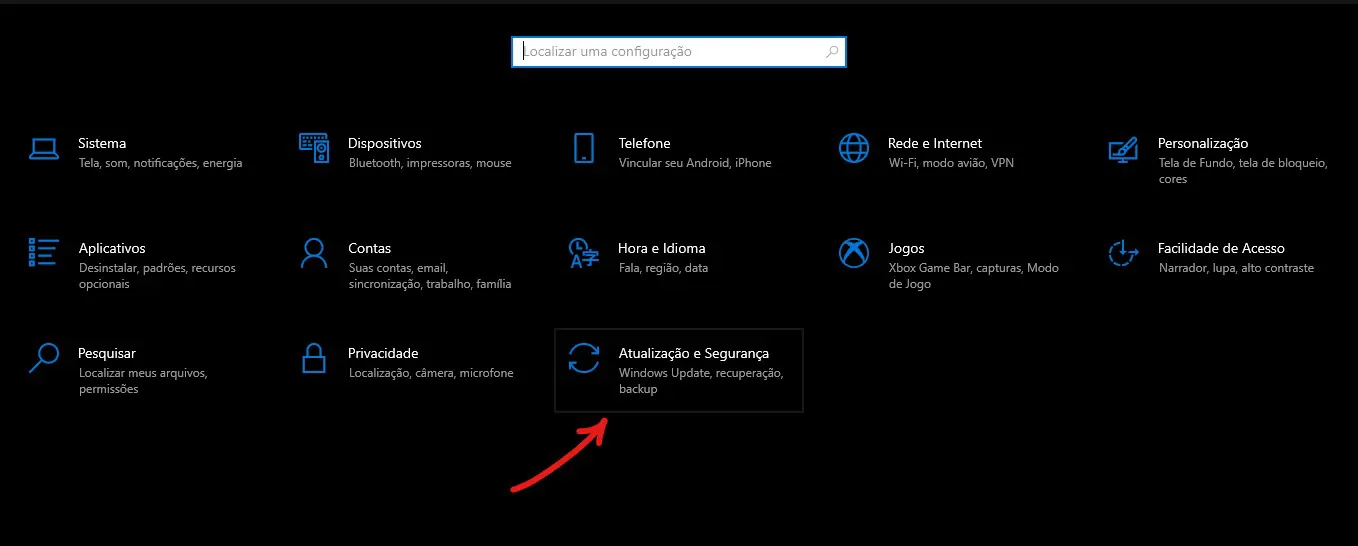Go to the Telefone settings title
Screen dimensions: 1358x546
click(645, 143)
